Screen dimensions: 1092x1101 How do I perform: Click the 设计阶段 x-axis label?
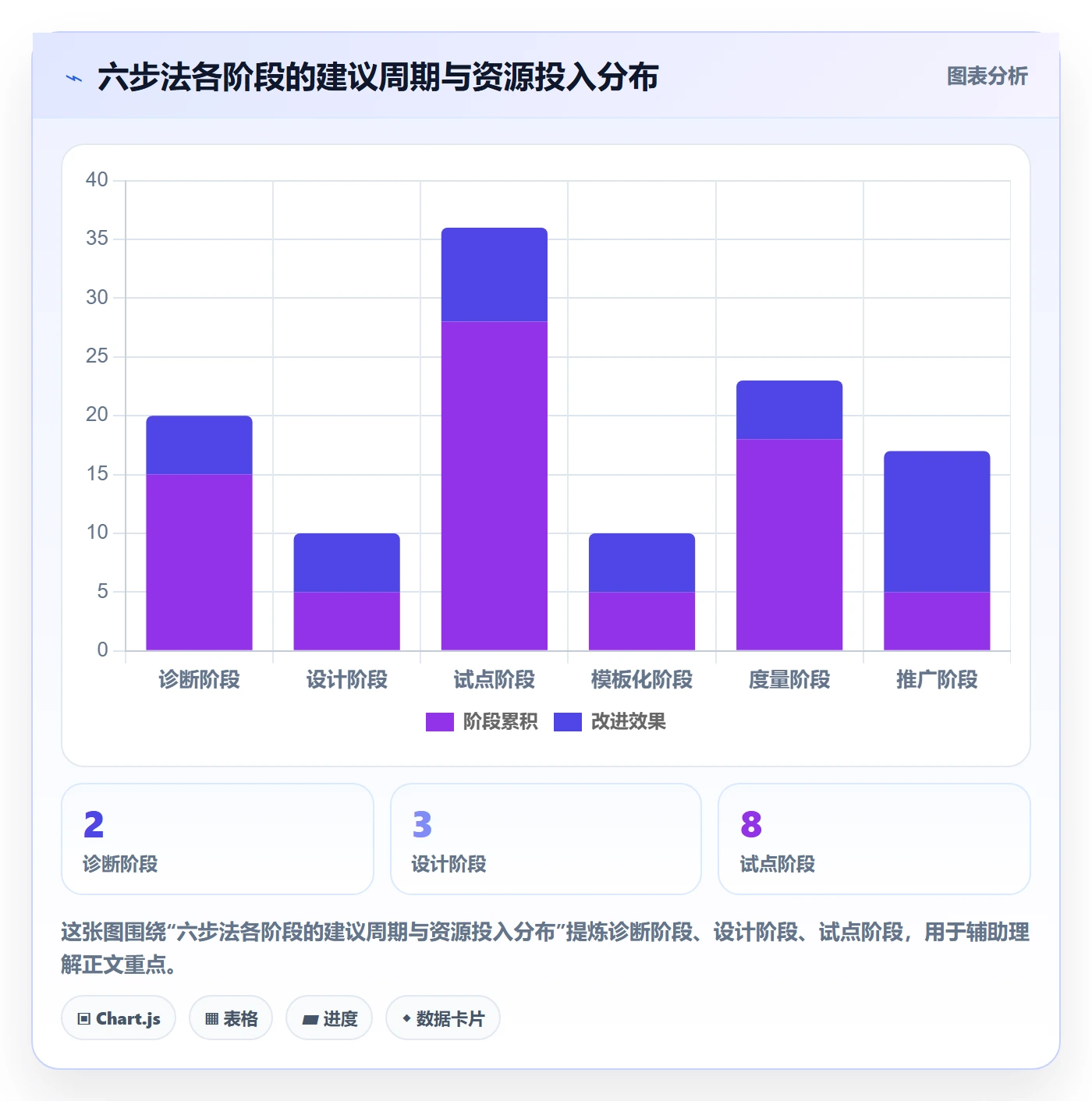[x=346, y=680]
